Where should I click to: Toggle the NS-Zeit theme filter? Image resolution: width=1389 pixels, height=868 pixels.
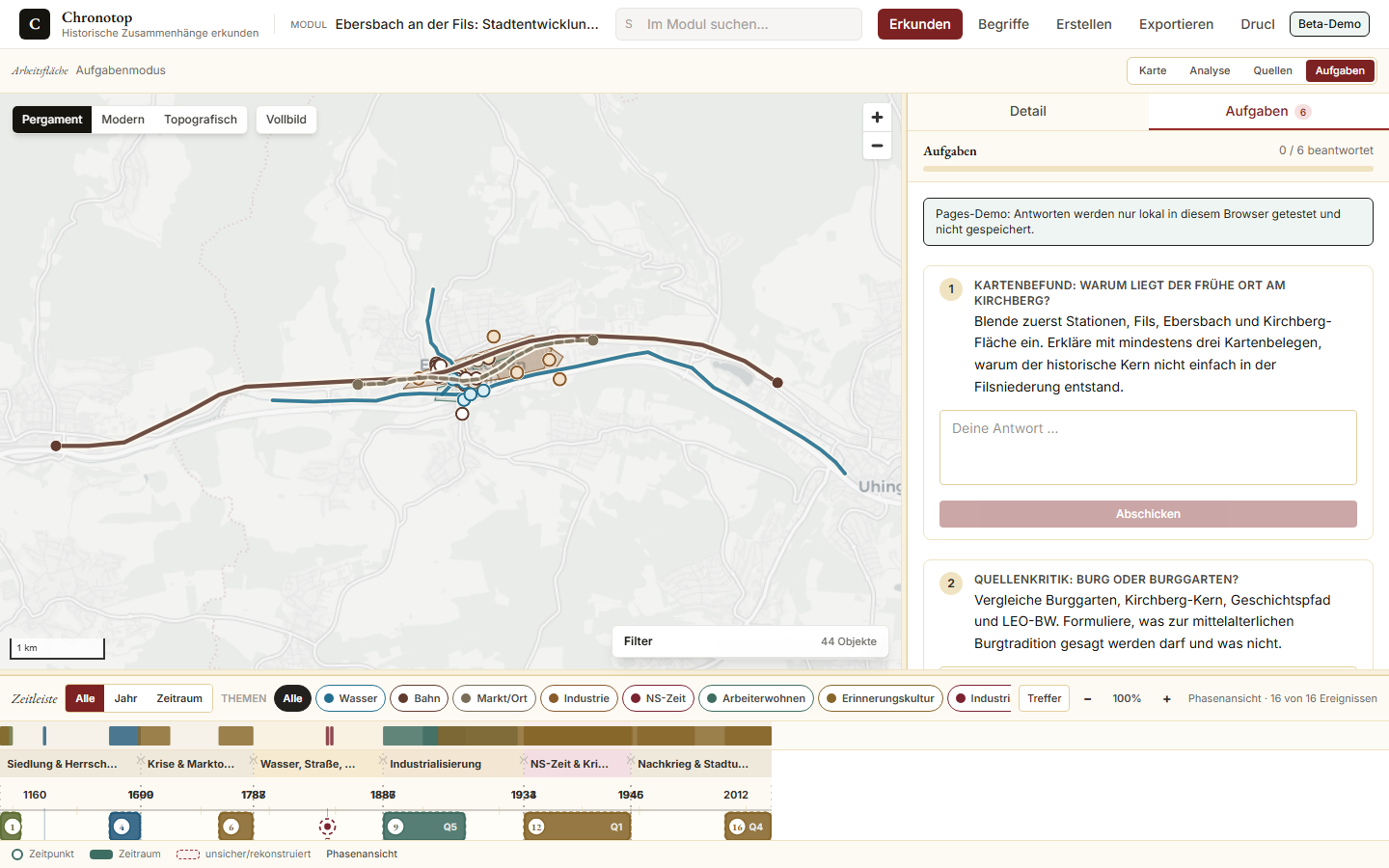pos(658,698)
